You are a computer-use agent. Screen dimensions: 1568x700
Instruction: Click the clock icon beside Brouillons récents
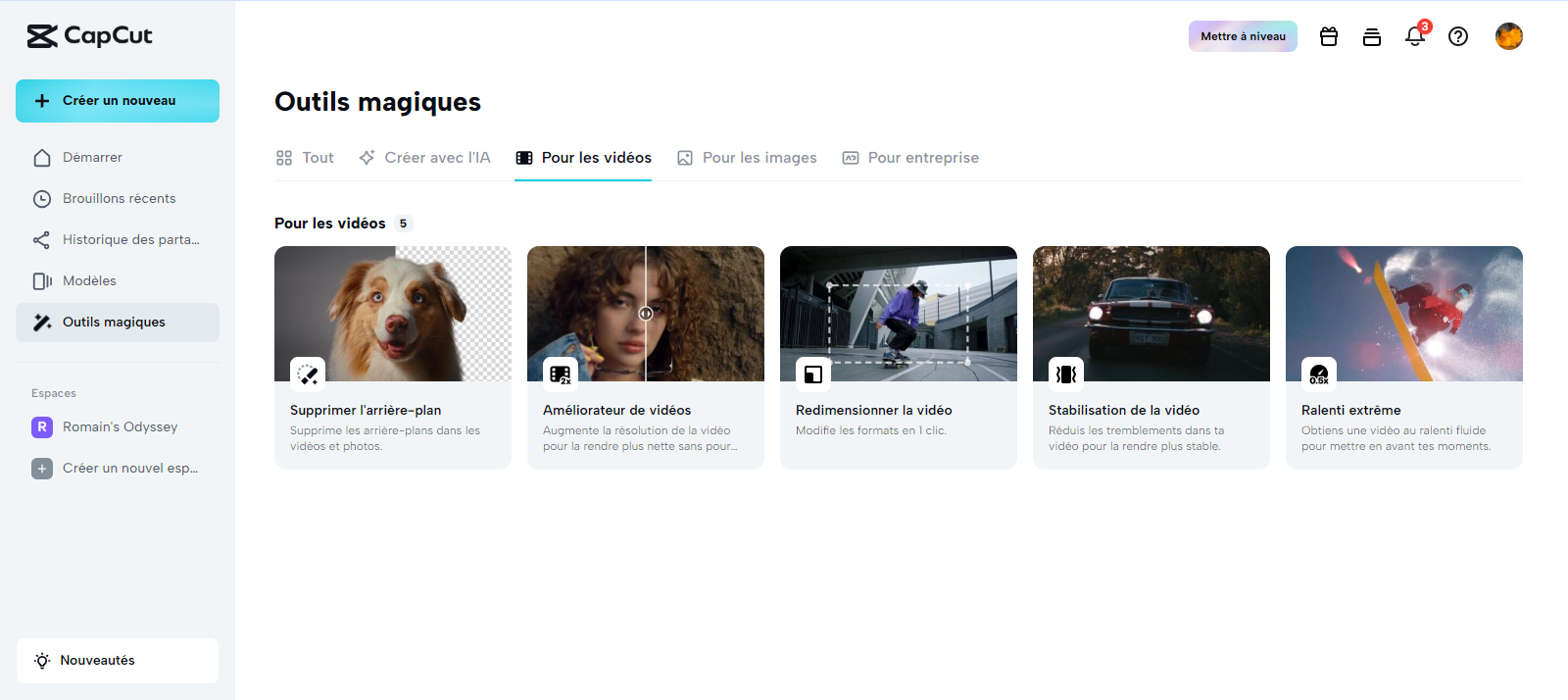pyautogui.click(x=42, y=199)
